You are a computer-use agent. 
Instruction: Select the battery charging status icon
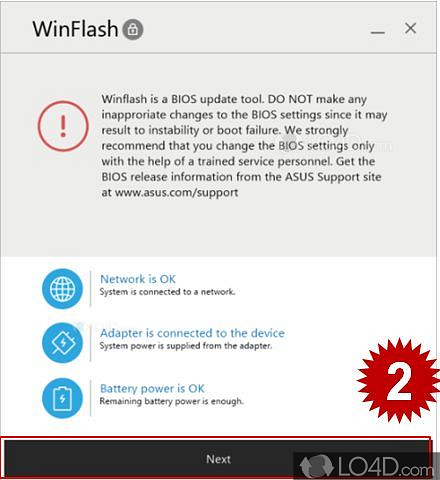click(x=62, y=398)
